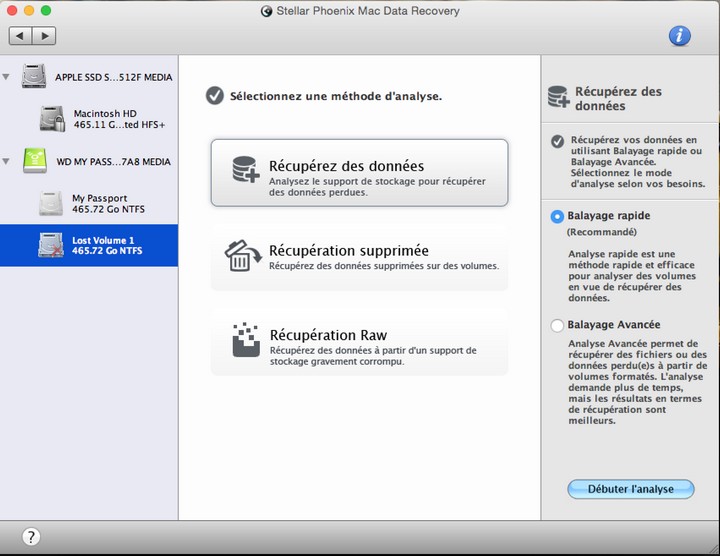
Task: Click the red close window button
Action: click(12, 11)
